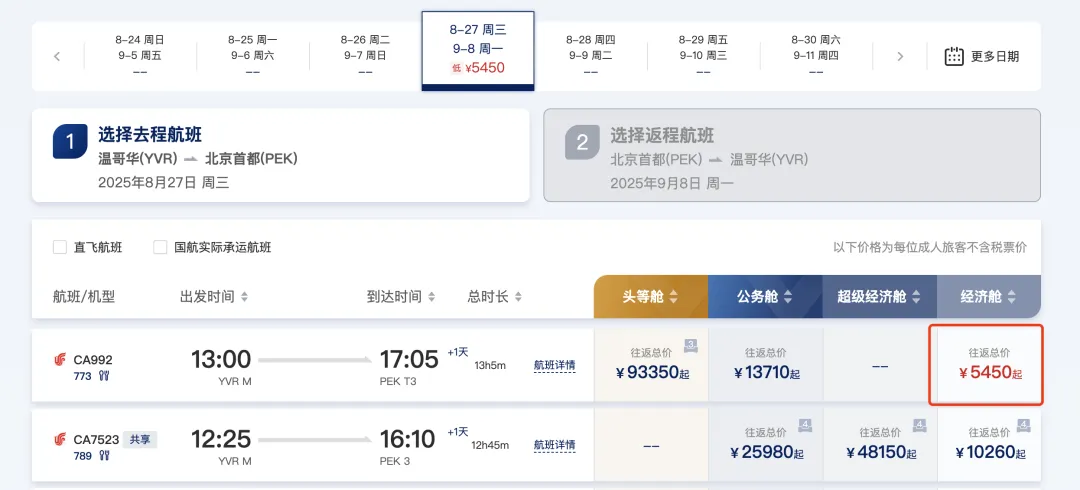Select the 8-26 周二 date tab
Image resolution: width=1080 pixels, height=490 pixels.
[365, 55]
